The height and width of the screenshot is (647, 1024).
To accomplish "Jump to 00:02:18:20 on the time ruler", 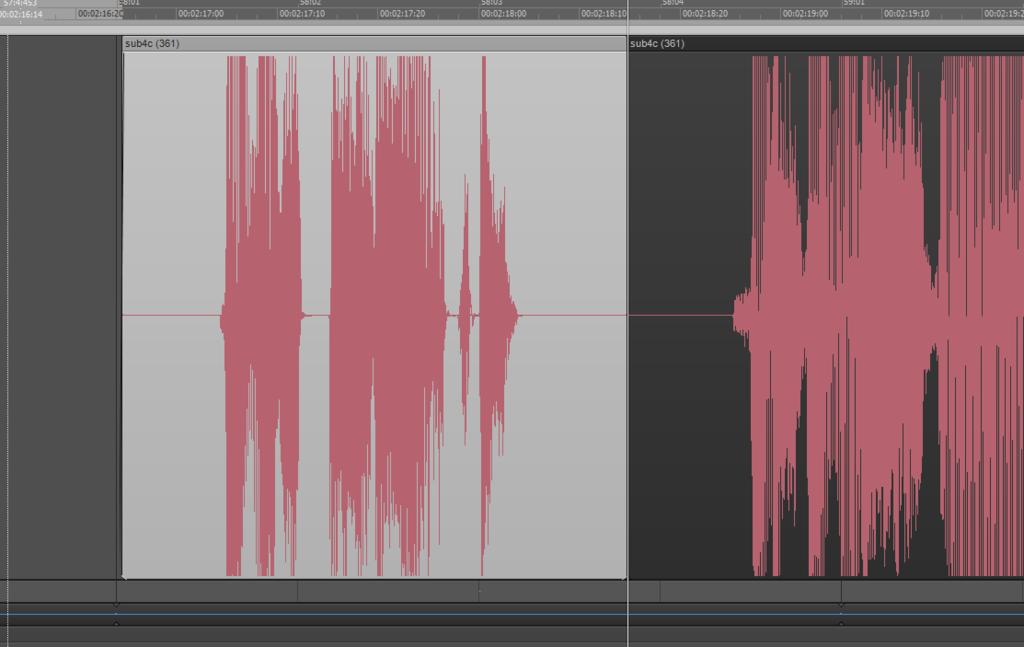I will 705,15.
